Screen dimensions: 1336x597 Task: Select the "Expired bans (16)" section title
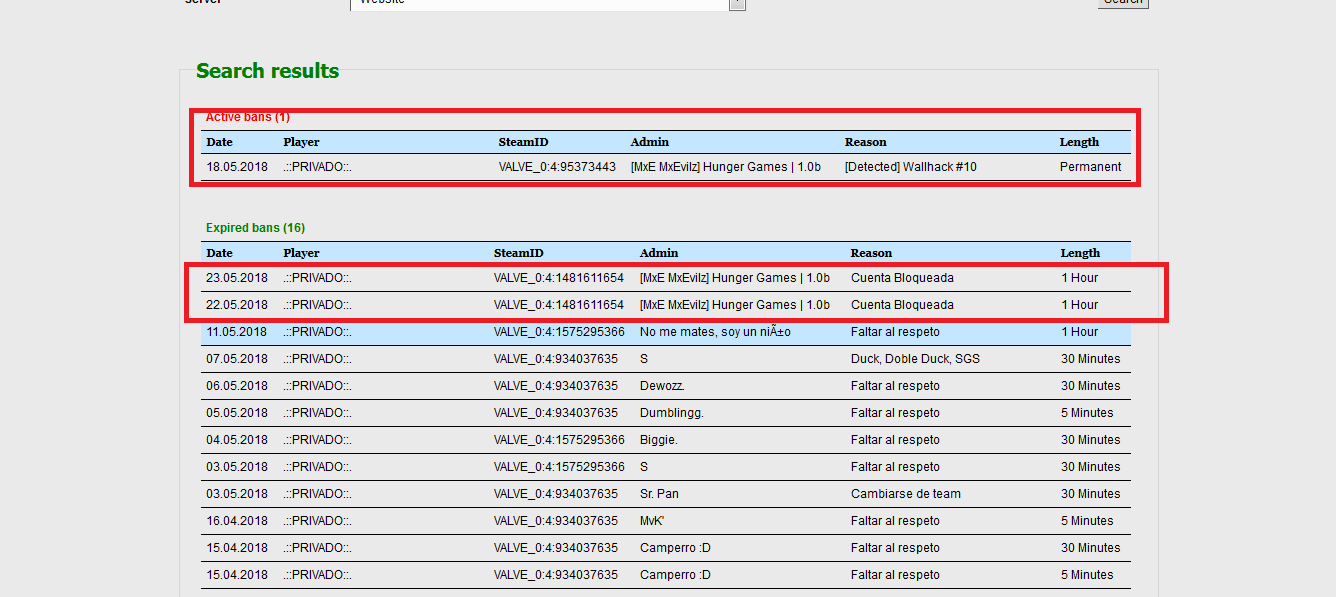point(255,228)
